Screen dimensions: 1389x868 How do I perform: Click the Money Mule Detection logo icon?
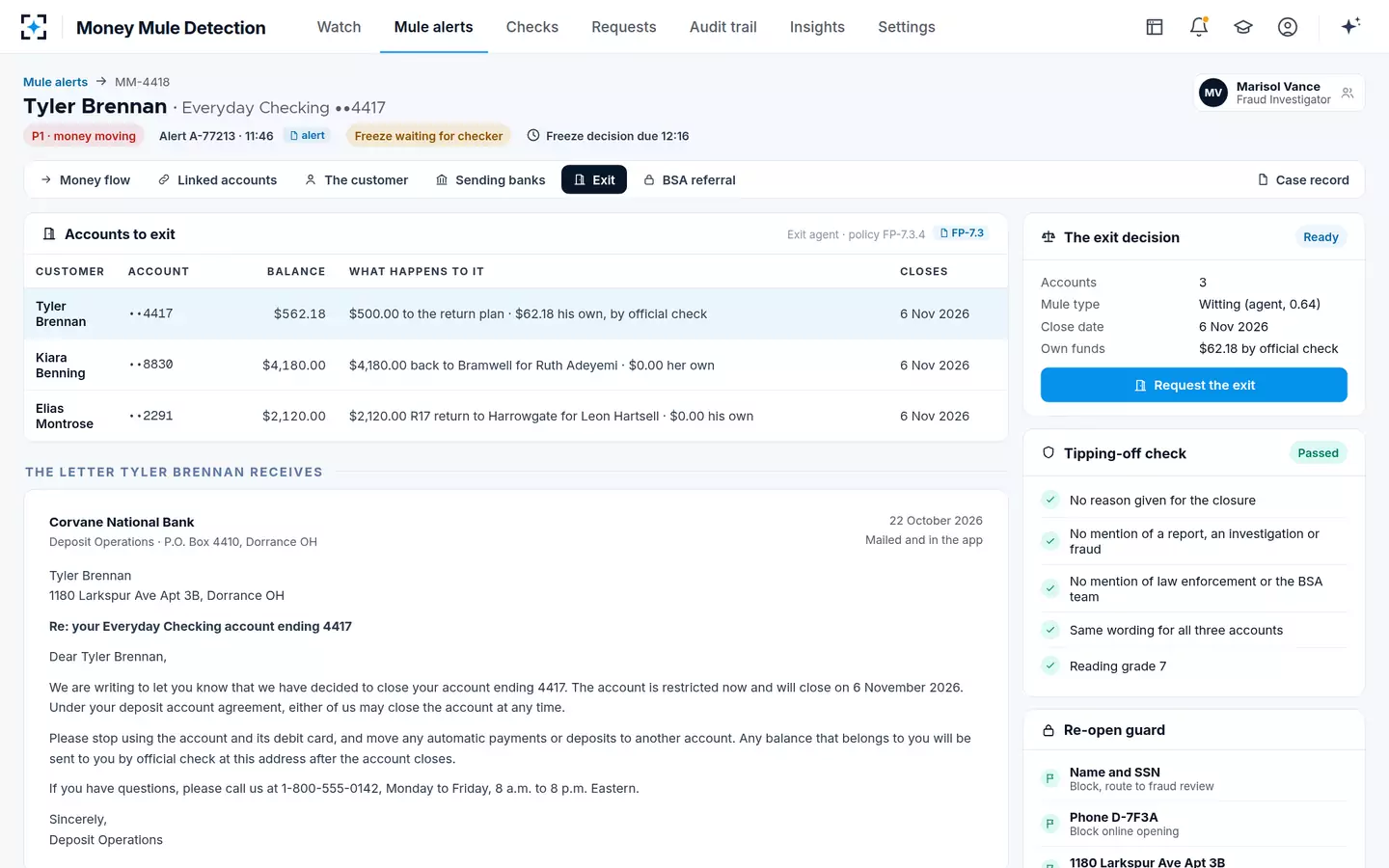coord(34,27)
